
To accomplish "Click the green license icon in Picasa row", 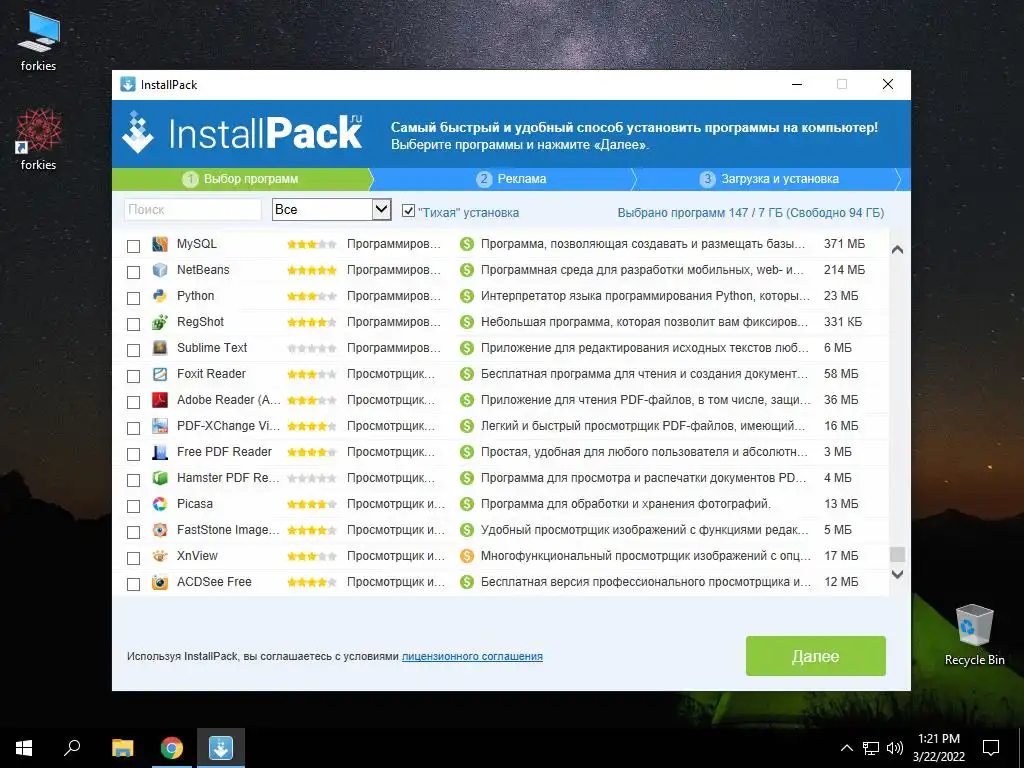I will [466, 504].
